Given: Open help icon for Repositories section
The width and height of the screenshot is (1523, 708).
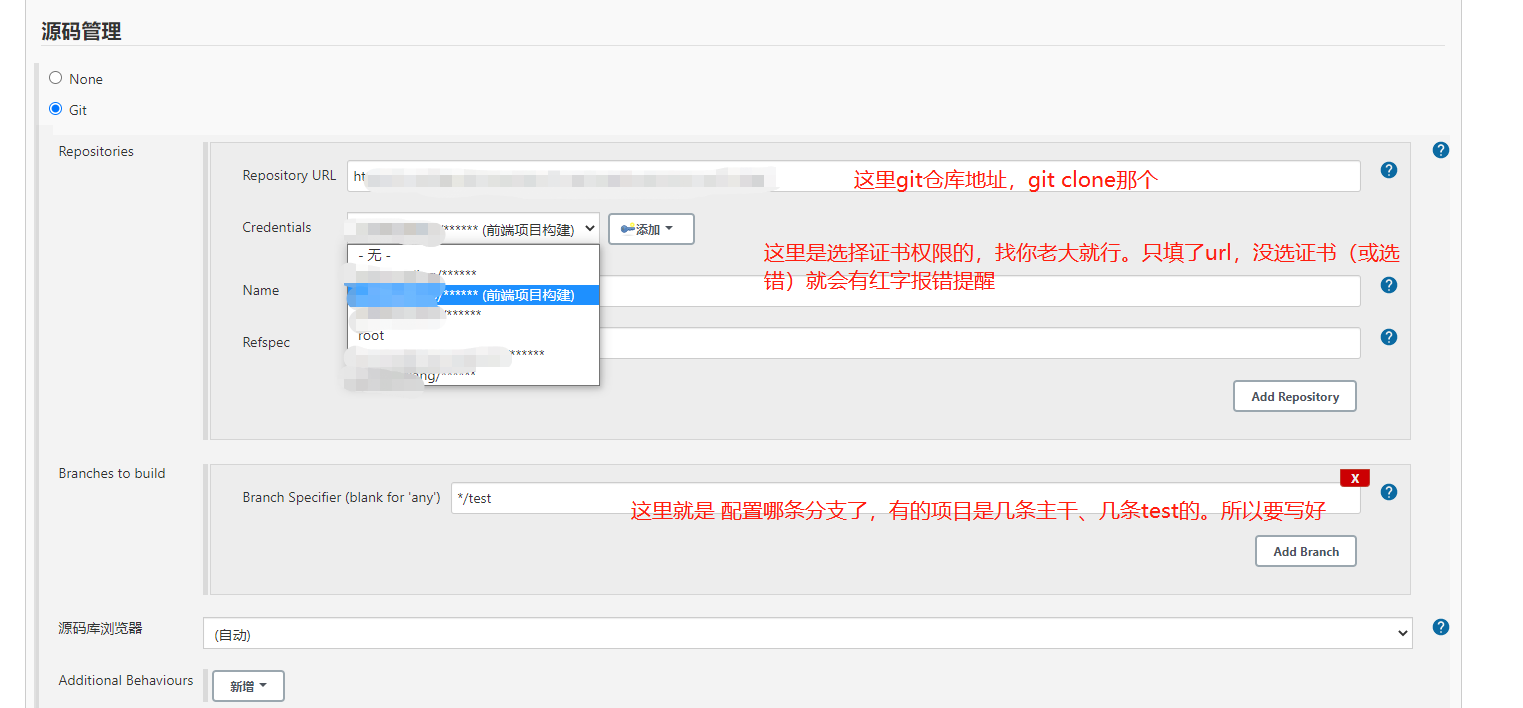Looking at the screenshot, I should (x=1440, y=150).
